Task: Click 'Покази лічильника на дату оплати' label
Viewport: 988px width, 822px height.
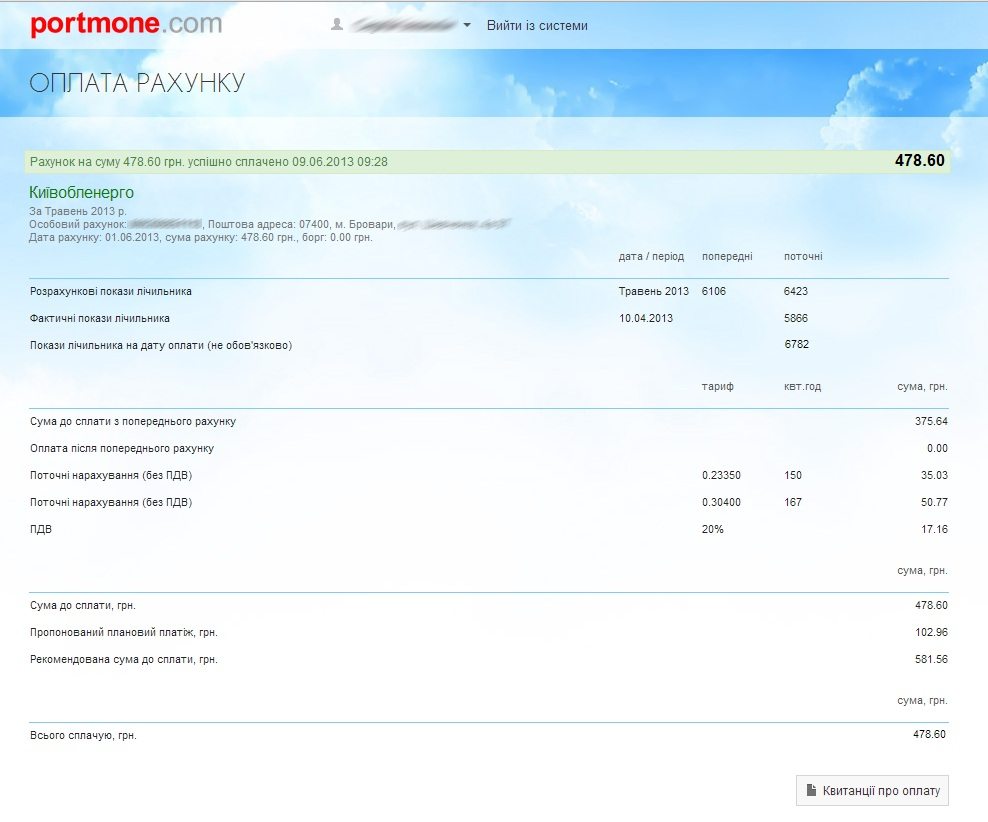Action: pos(161,345)
